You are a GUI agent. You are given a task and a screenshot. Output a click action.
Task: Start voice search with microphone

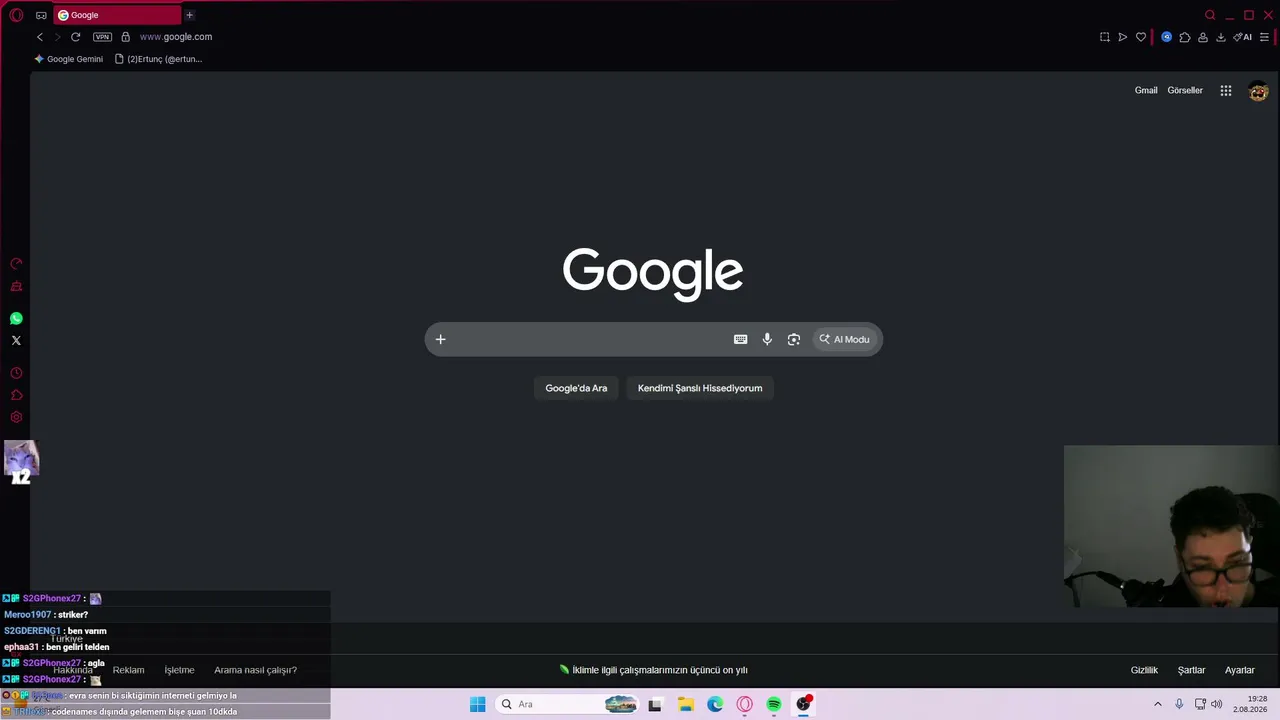tap(767, 339)
